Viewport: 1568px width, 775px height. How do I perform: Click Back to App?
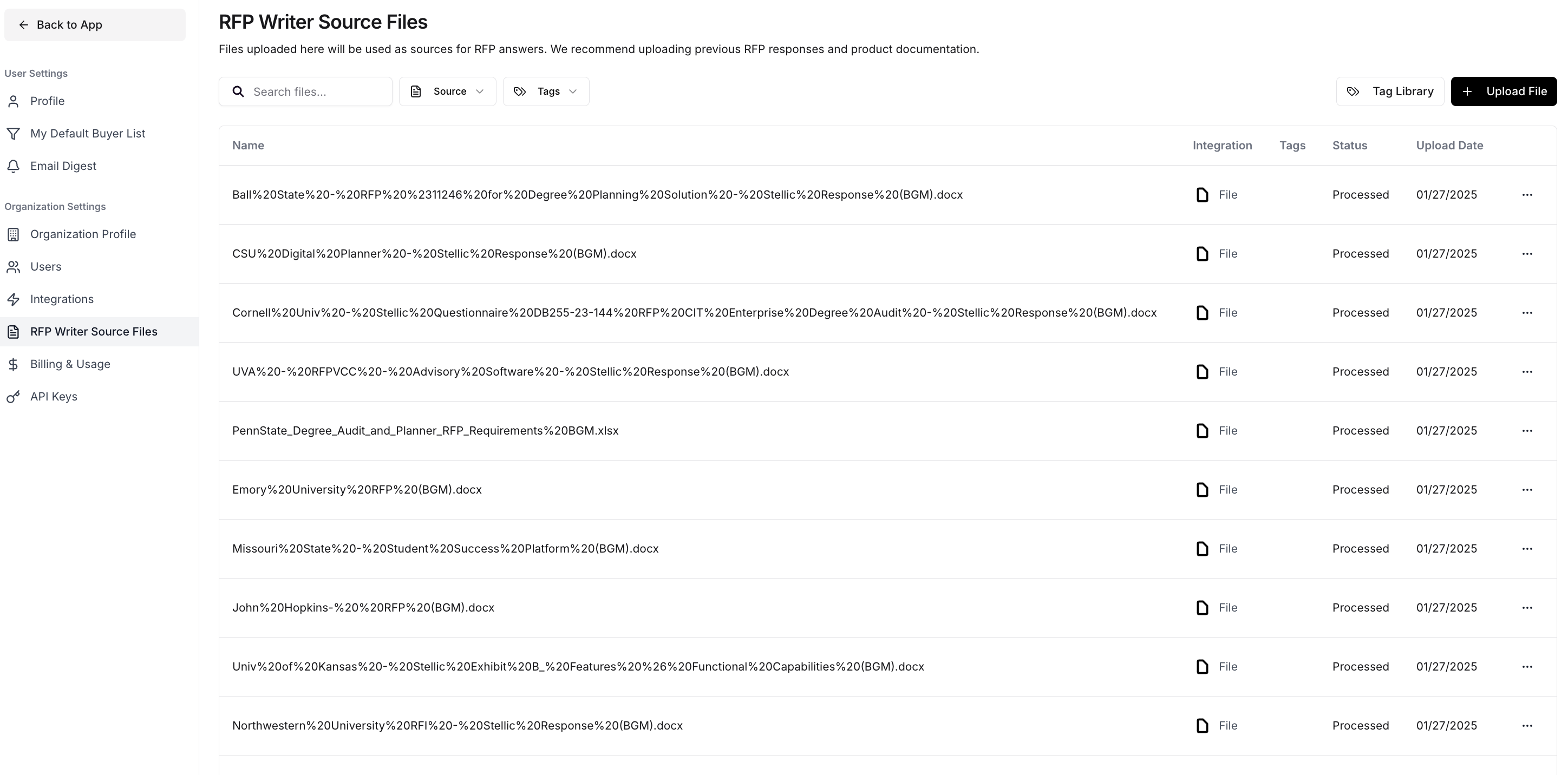click(x=69, y=24)
